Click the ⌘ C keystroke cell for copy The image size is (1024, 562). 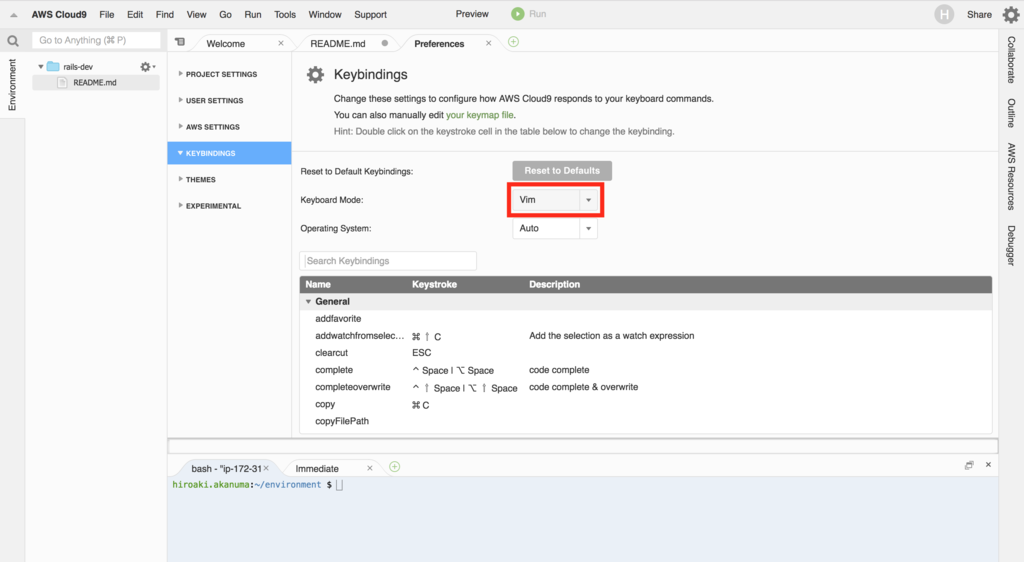[421, 405]
